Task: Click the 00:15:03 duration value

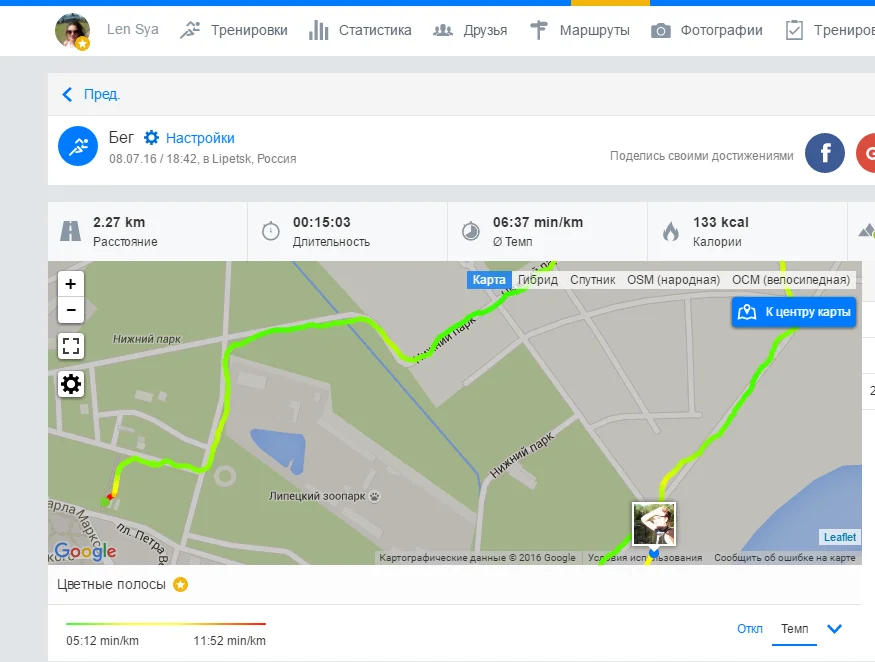Action: click(321, 222)
